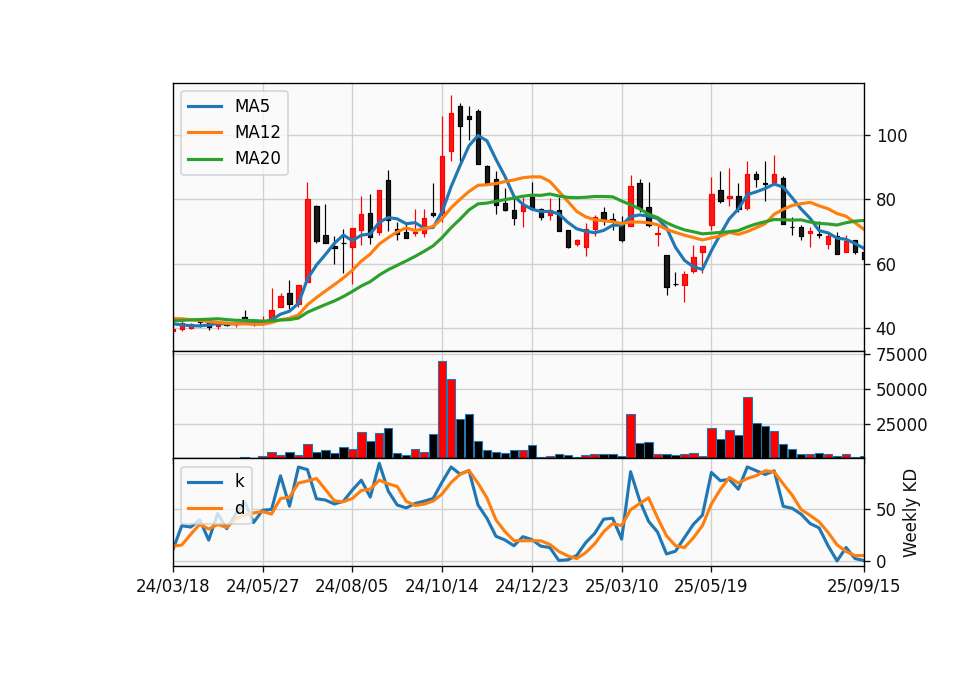This screenshot has height=690, width=960.
Task: Click the 50 tick on KD axis
Action: [887, 509]
